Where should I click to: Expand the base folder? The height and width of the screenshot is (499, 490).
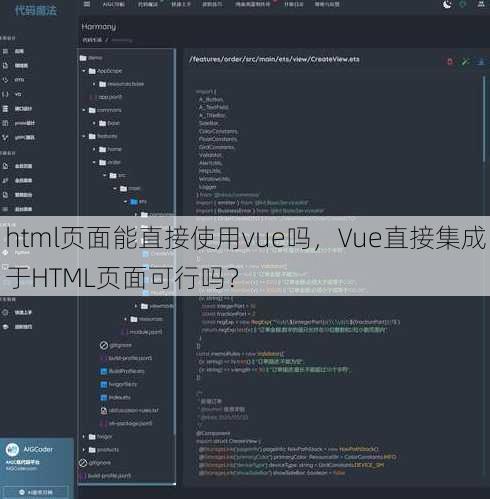(94, 123)
